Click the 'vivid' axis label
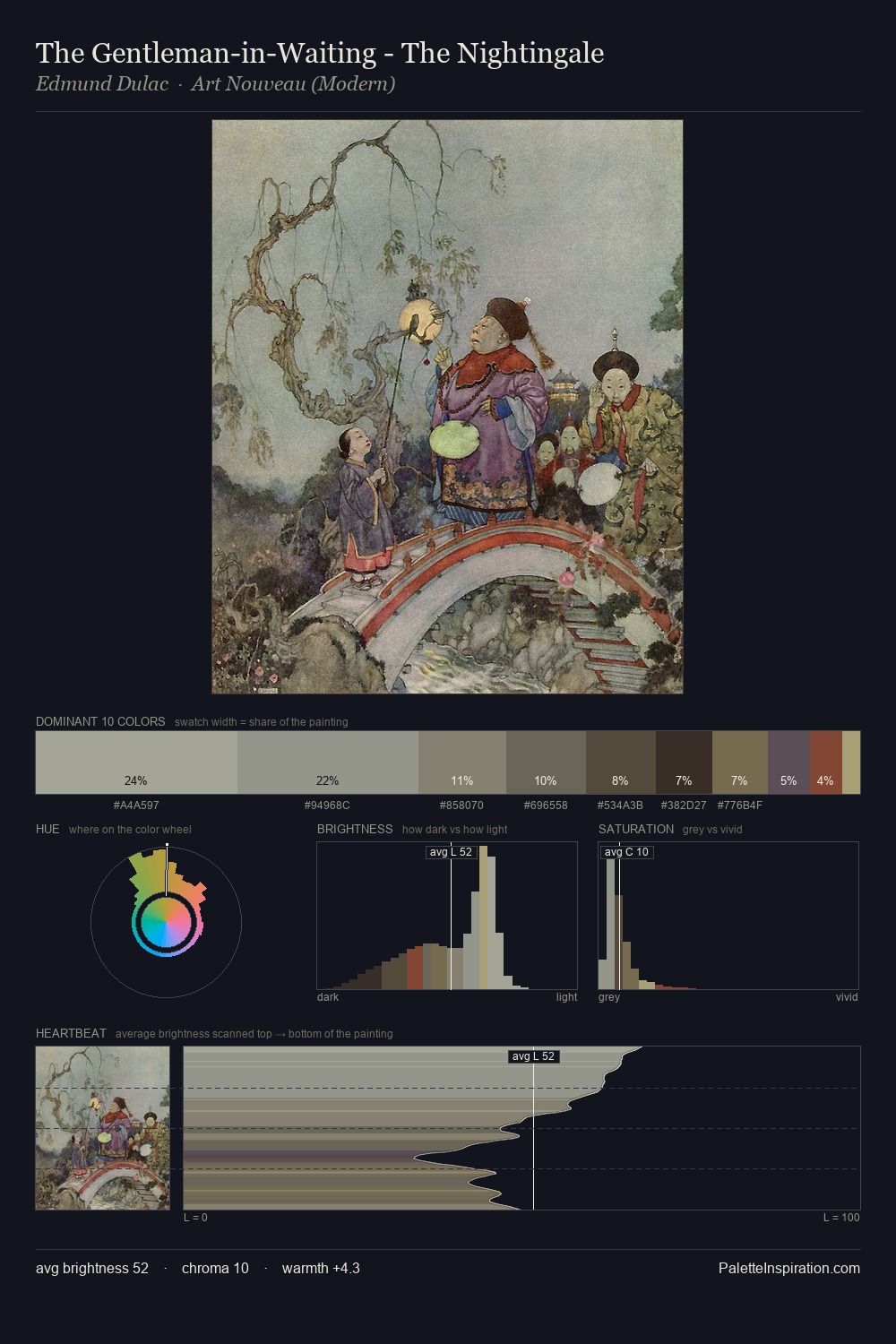 (x=847, y=997)
